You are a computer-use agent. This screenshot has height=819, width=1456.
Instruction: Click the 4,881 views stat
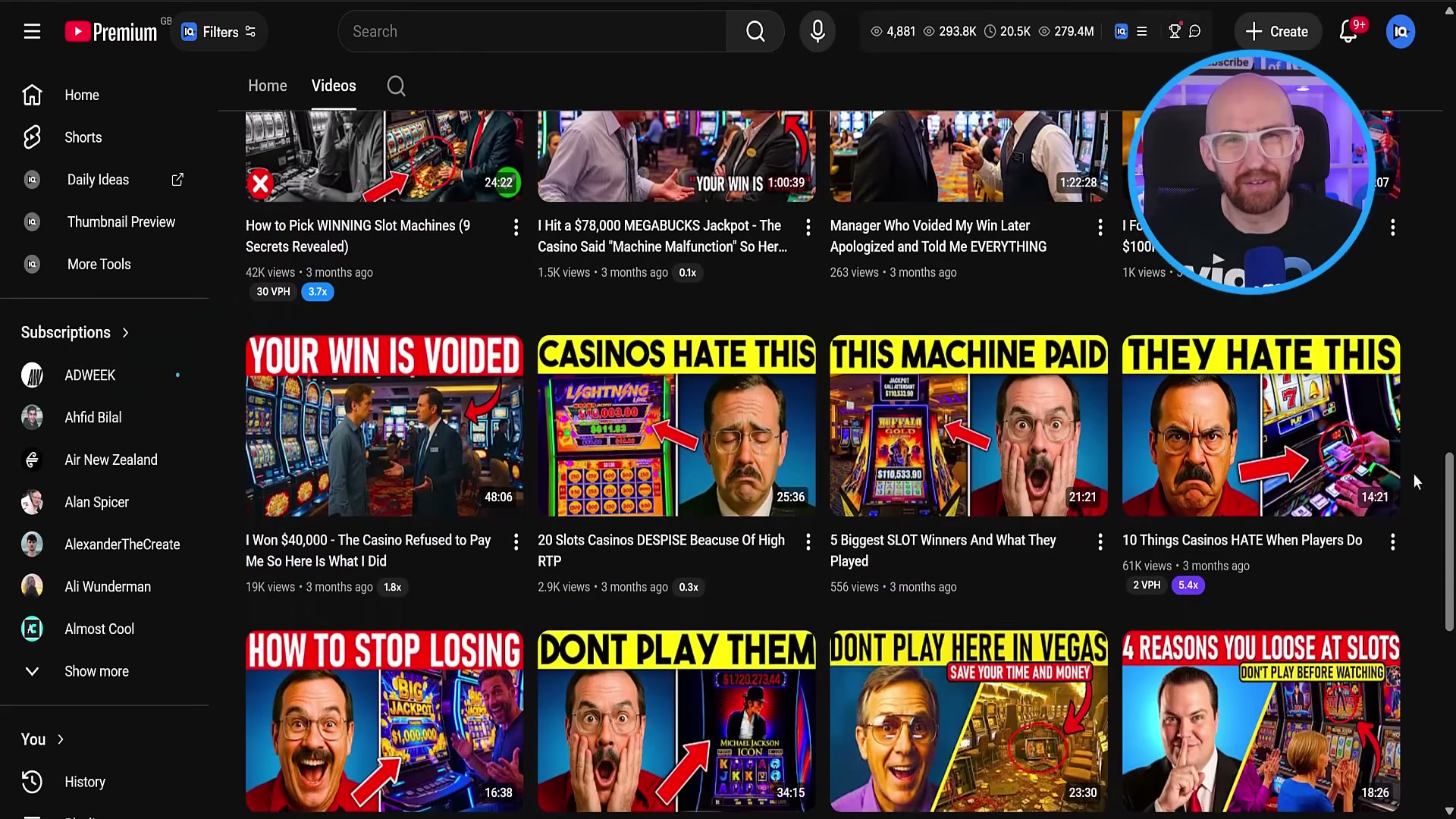click(893, 31)
